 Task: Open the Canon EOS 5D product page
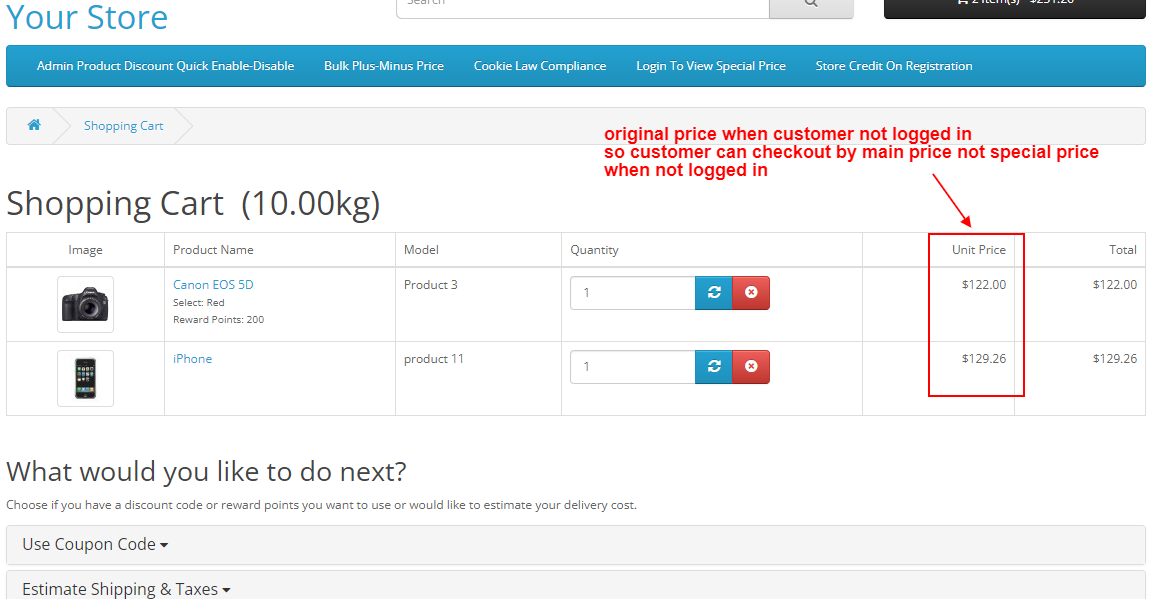pos(213,284)
